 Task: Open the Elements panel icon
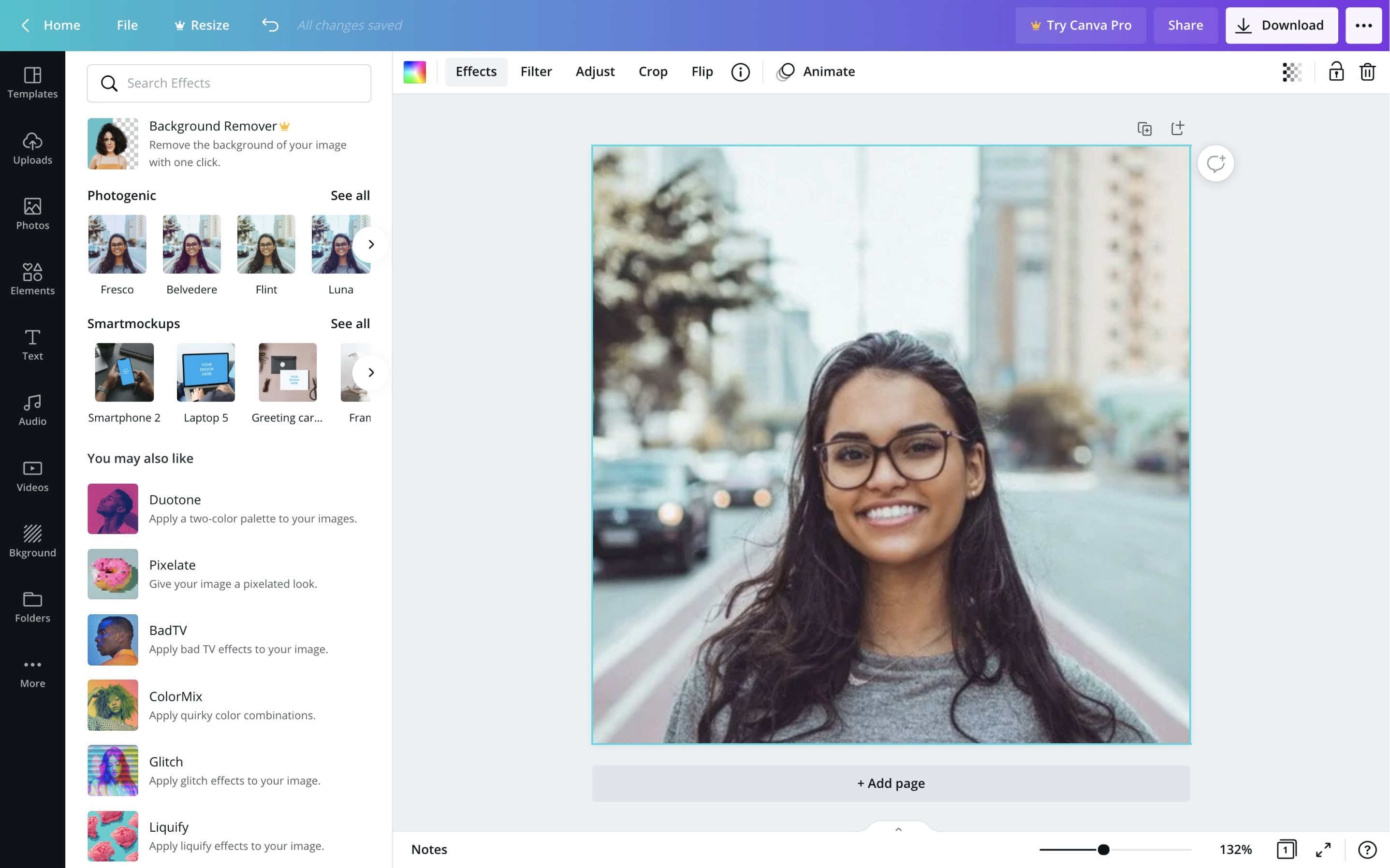(x=32, y=277)
